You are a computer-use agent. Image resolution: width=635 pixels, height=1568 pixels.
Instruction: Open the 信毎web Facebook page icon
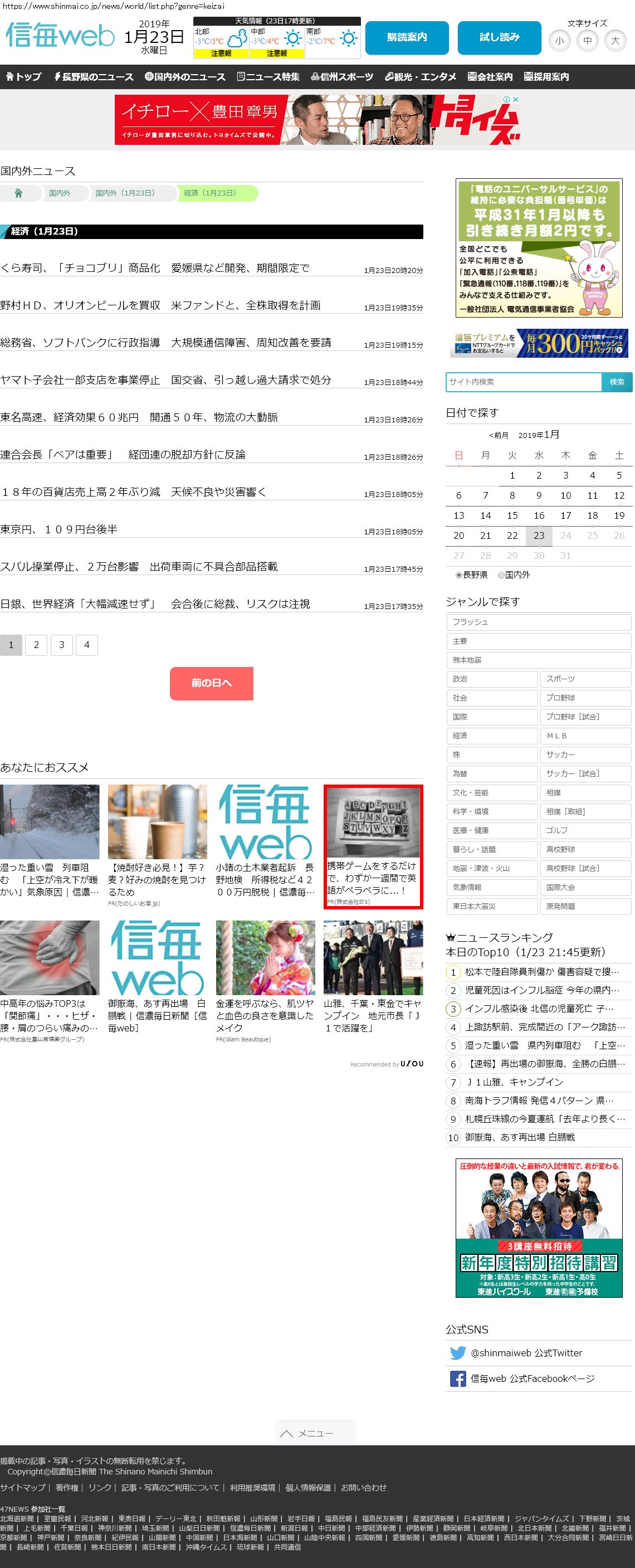coord(457,1379)
